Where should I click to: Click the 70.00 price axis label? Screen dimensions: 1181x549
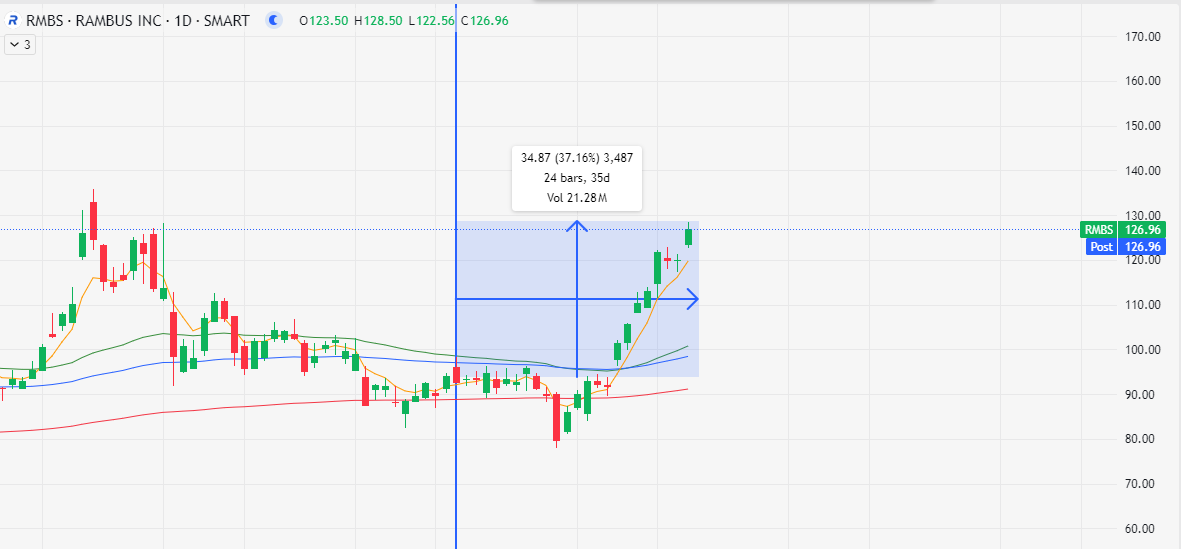tap(1142, 484)
